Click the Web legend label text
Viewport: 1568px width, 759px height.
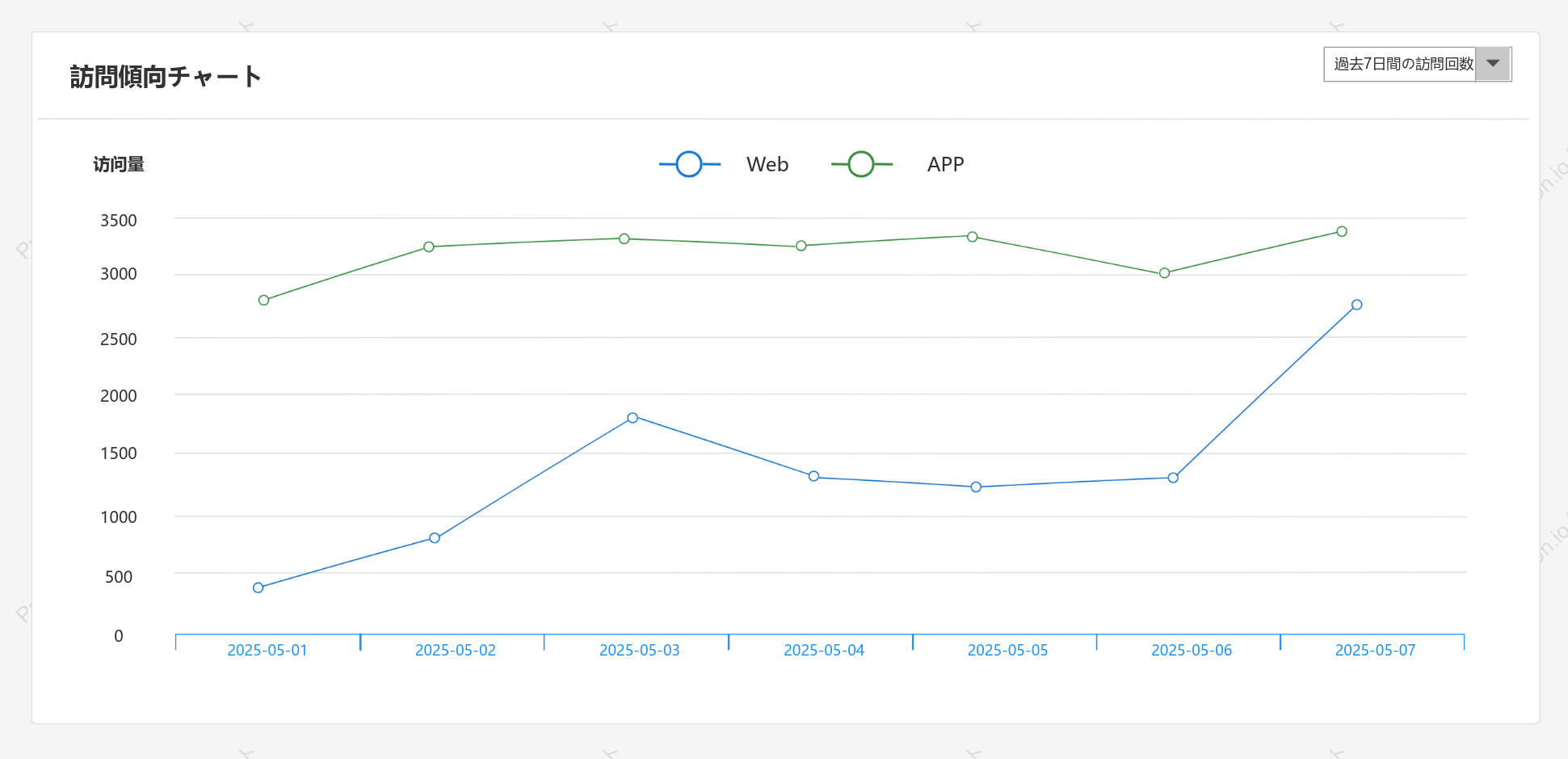tap(767, 164)
